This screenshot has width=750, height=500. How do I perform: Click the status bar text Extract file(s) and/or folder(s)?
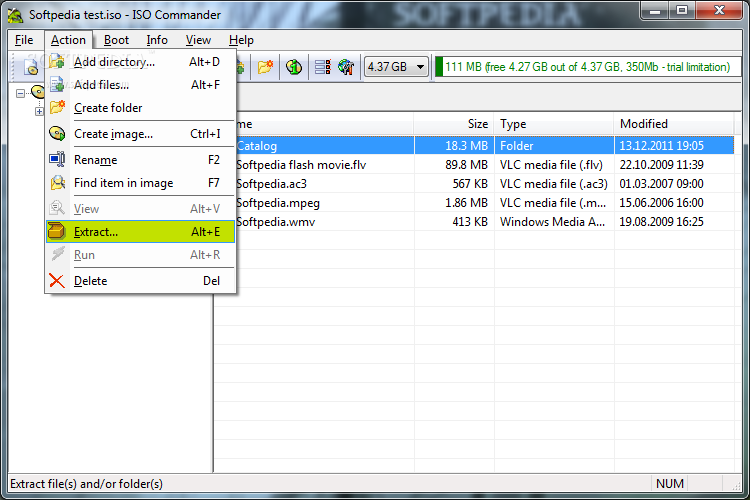[86, 484]
